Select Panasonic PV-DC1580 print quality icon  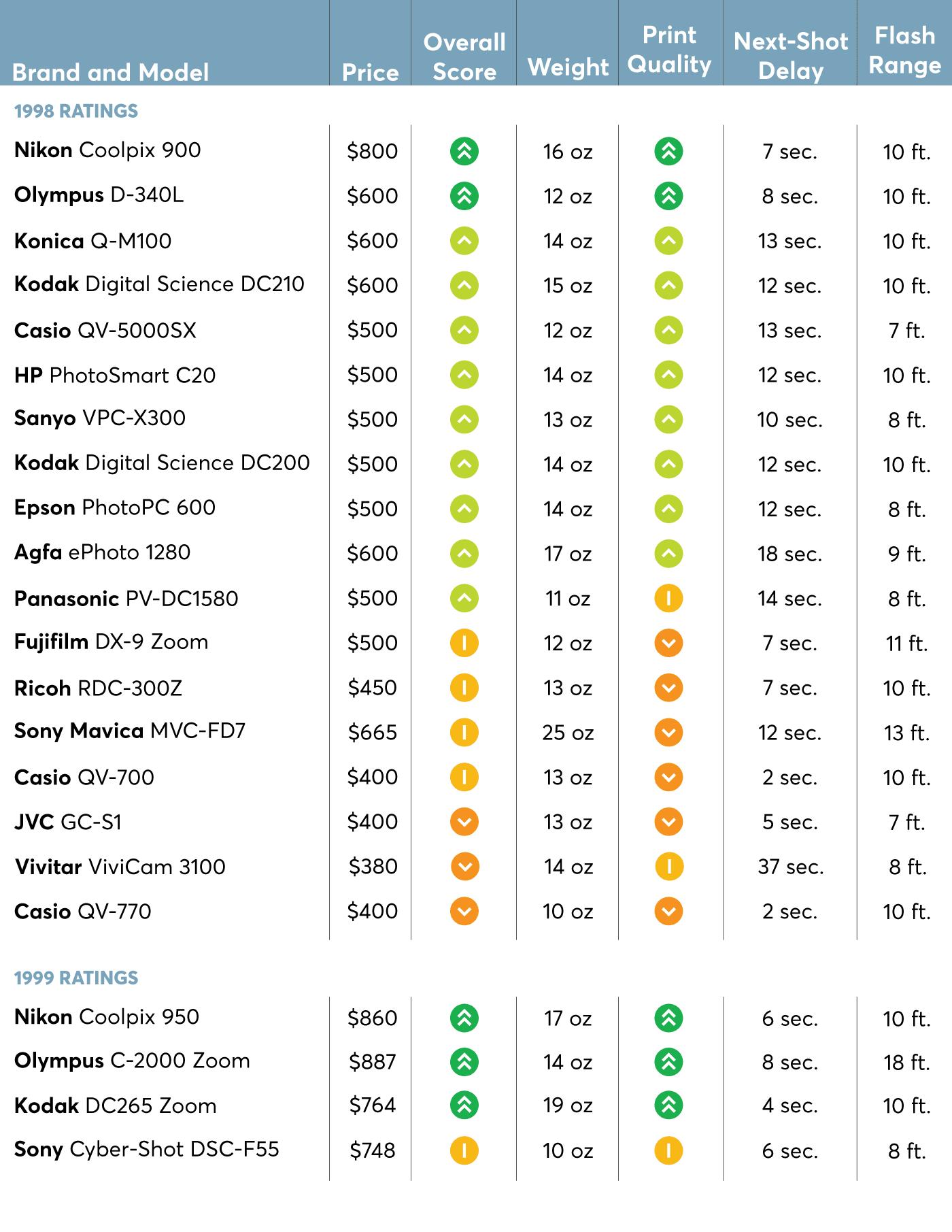668,599
